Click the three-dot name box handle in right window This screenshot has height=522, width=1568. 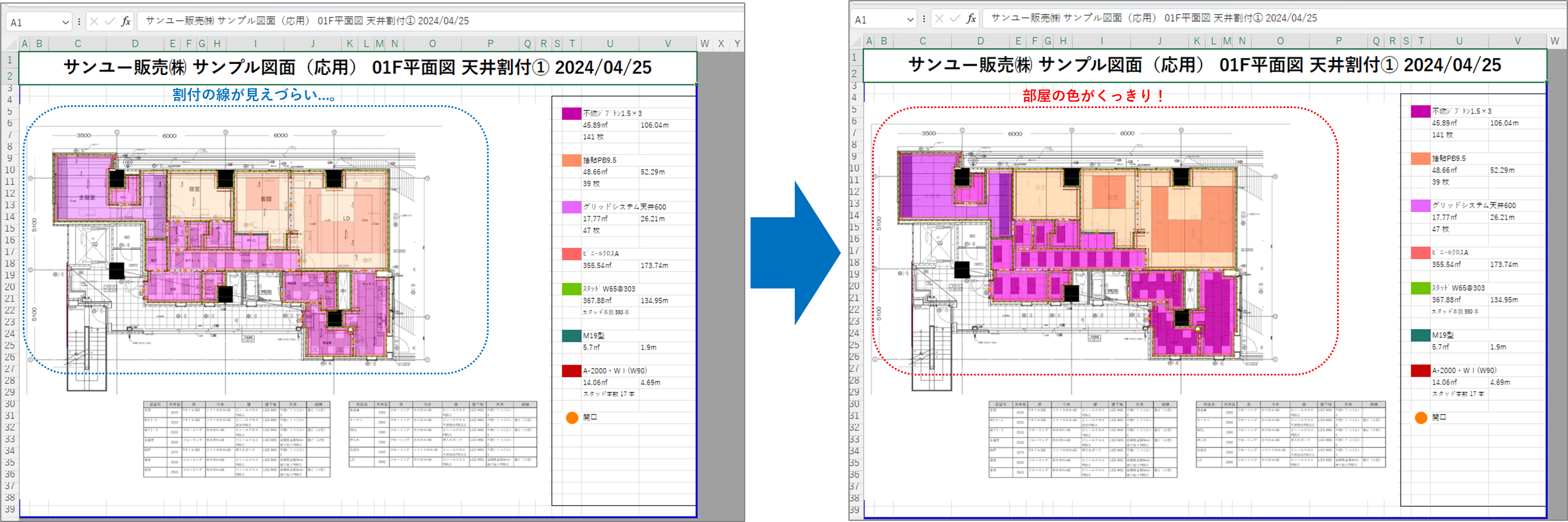click(x=924, y=19)
